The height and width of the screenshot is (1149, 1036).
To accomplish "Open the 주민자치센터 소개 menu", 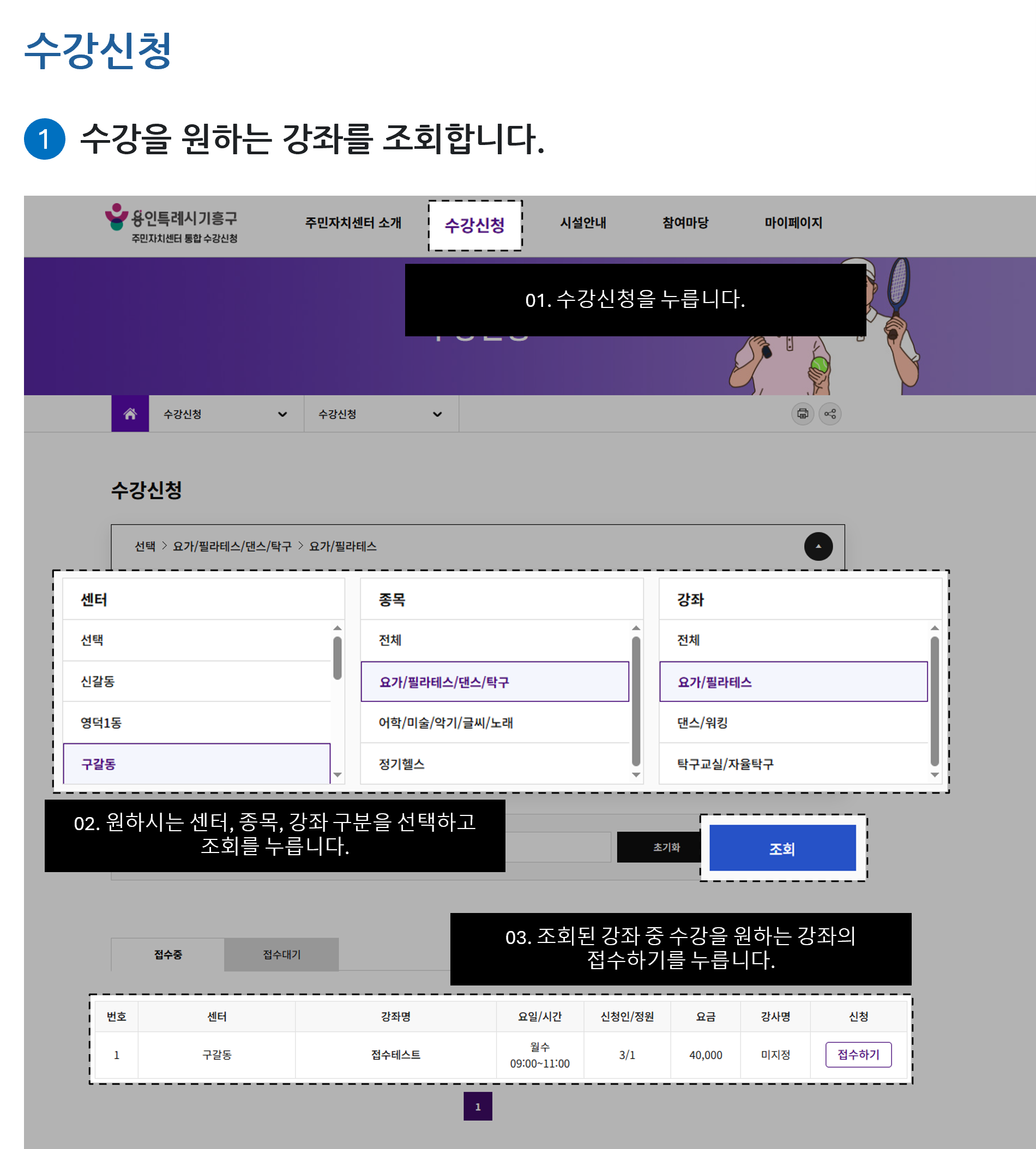I will point(354,223).
